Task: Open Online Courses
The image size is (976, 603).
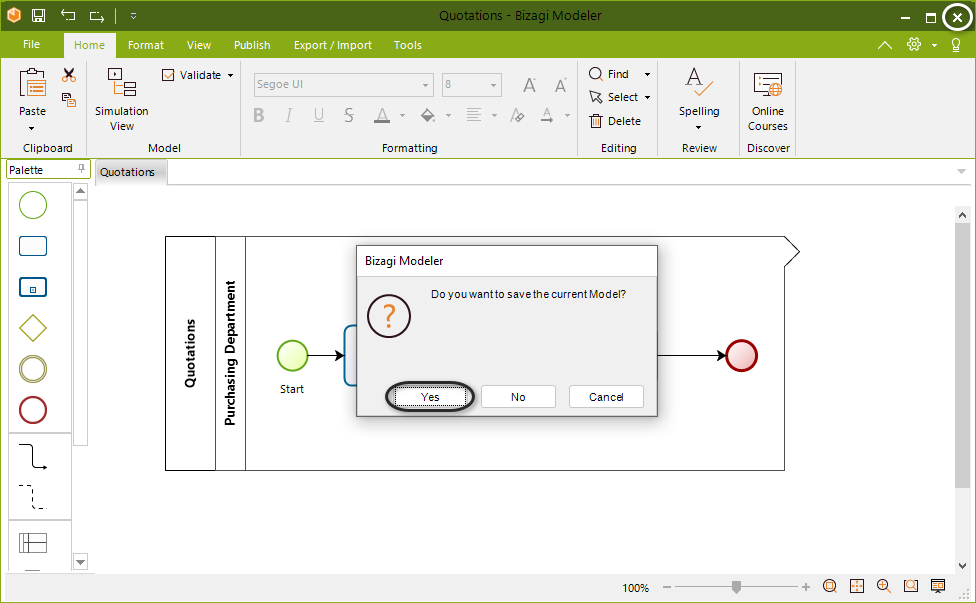Action: pos(767,101)
